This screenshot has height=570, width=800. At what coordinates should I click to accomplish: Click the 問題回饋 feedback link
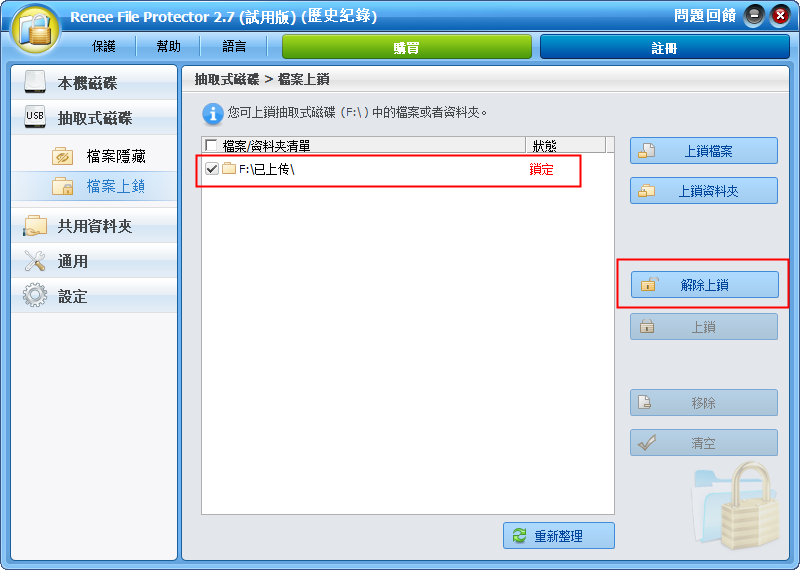coord(705,16)
